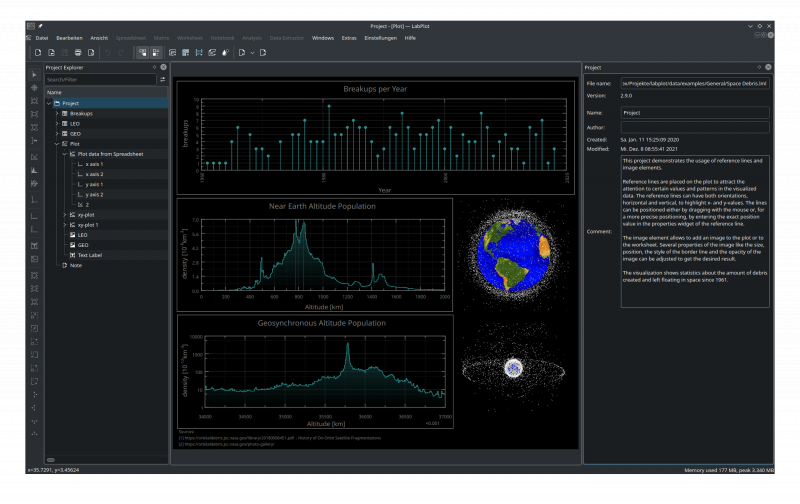
Task: Click the project Name field
Action: click(x=695, y=113)
